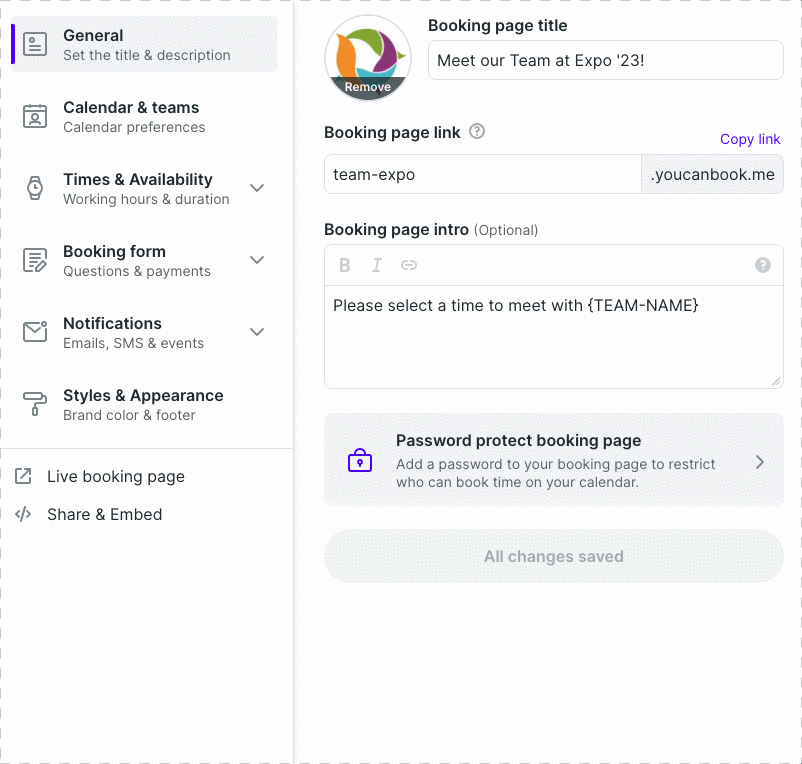Remove the booking page logo
This screenshot has width=802, height=764.
368,88
